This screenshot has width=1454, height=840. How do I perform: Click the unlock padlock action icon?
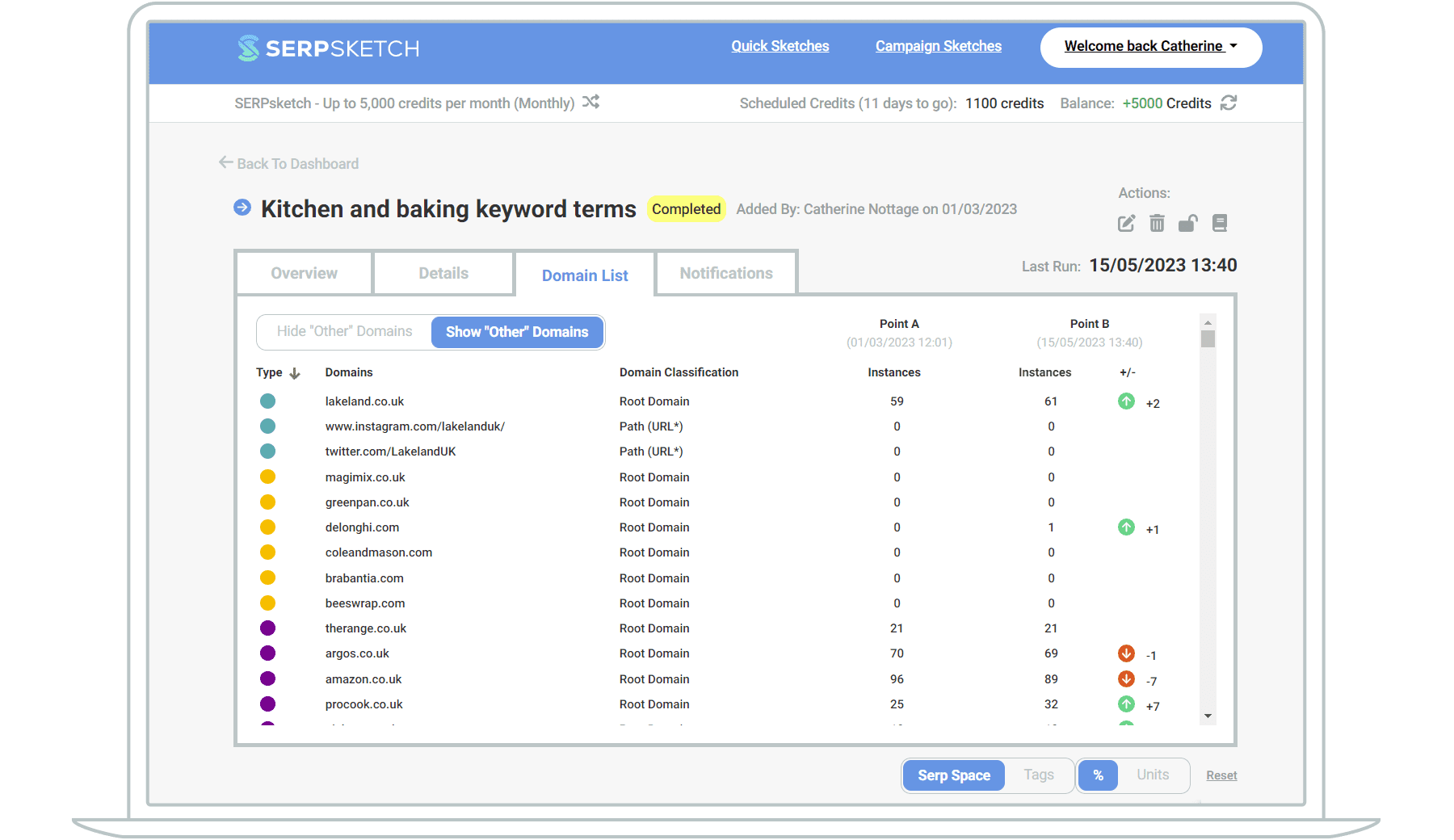(1187, 223)
